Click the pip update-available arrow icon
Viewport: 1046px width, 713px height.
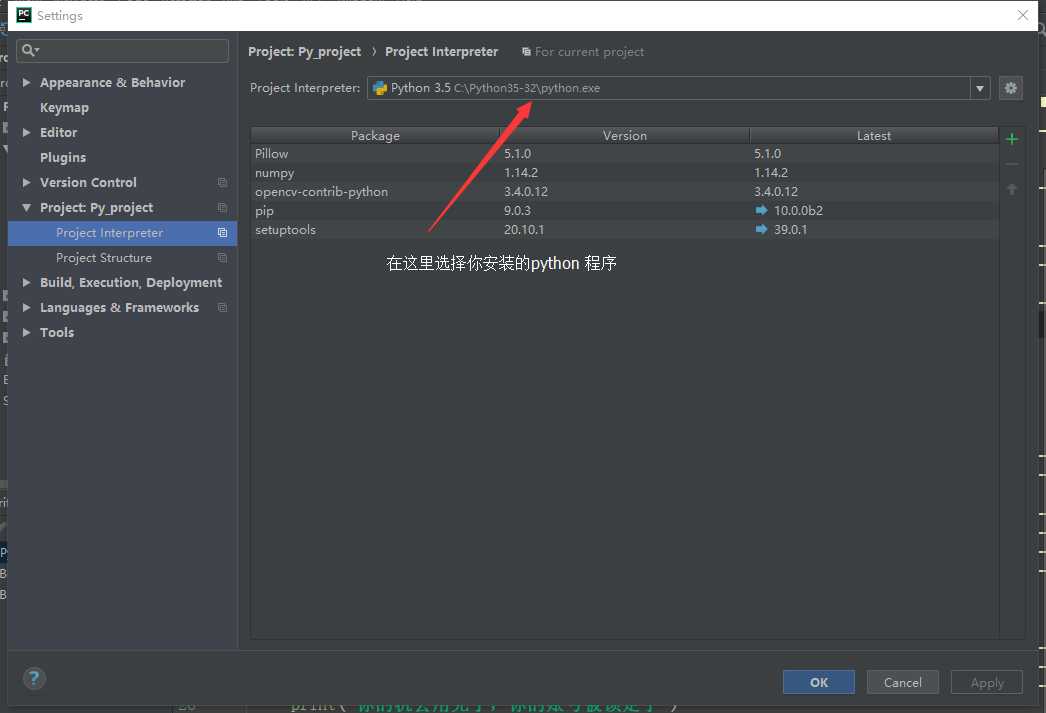tap(761, 211)
